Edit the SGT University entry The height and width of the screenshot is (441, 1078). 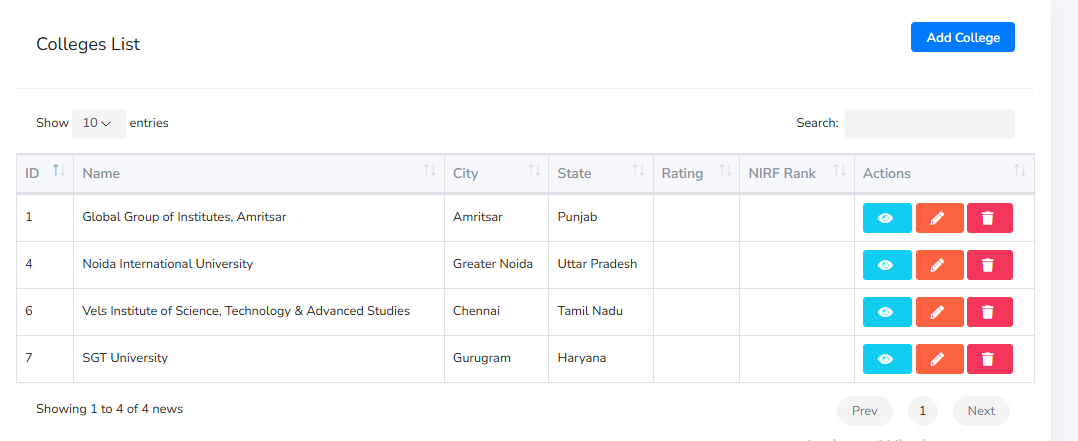click(x=939, y=359)
